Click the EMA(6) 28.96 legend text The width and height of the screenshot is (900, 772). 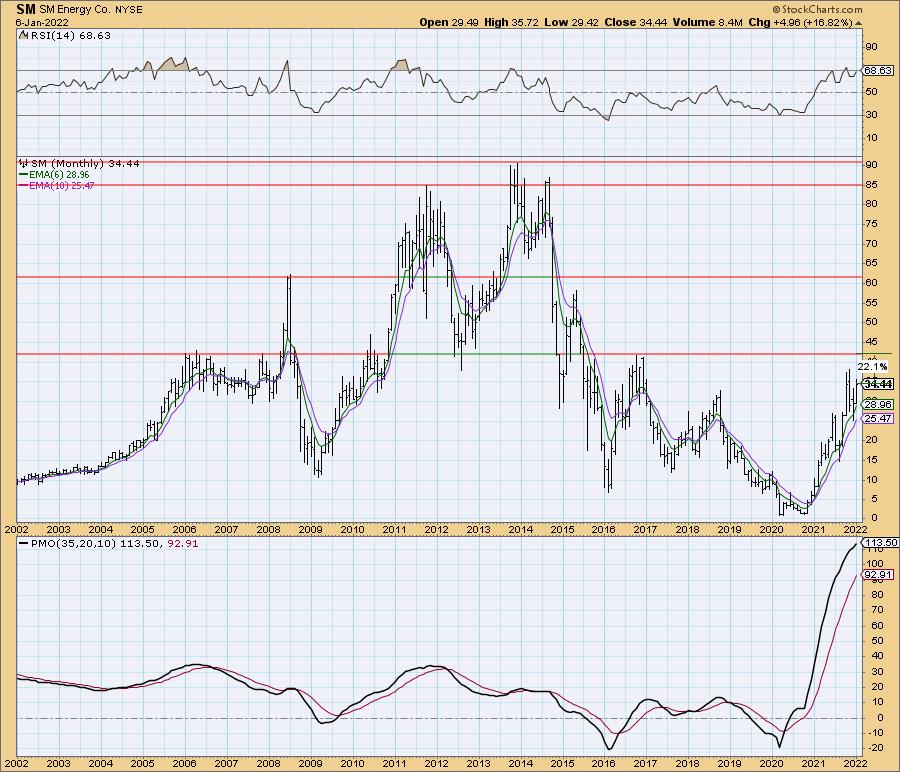click(59, 174)
